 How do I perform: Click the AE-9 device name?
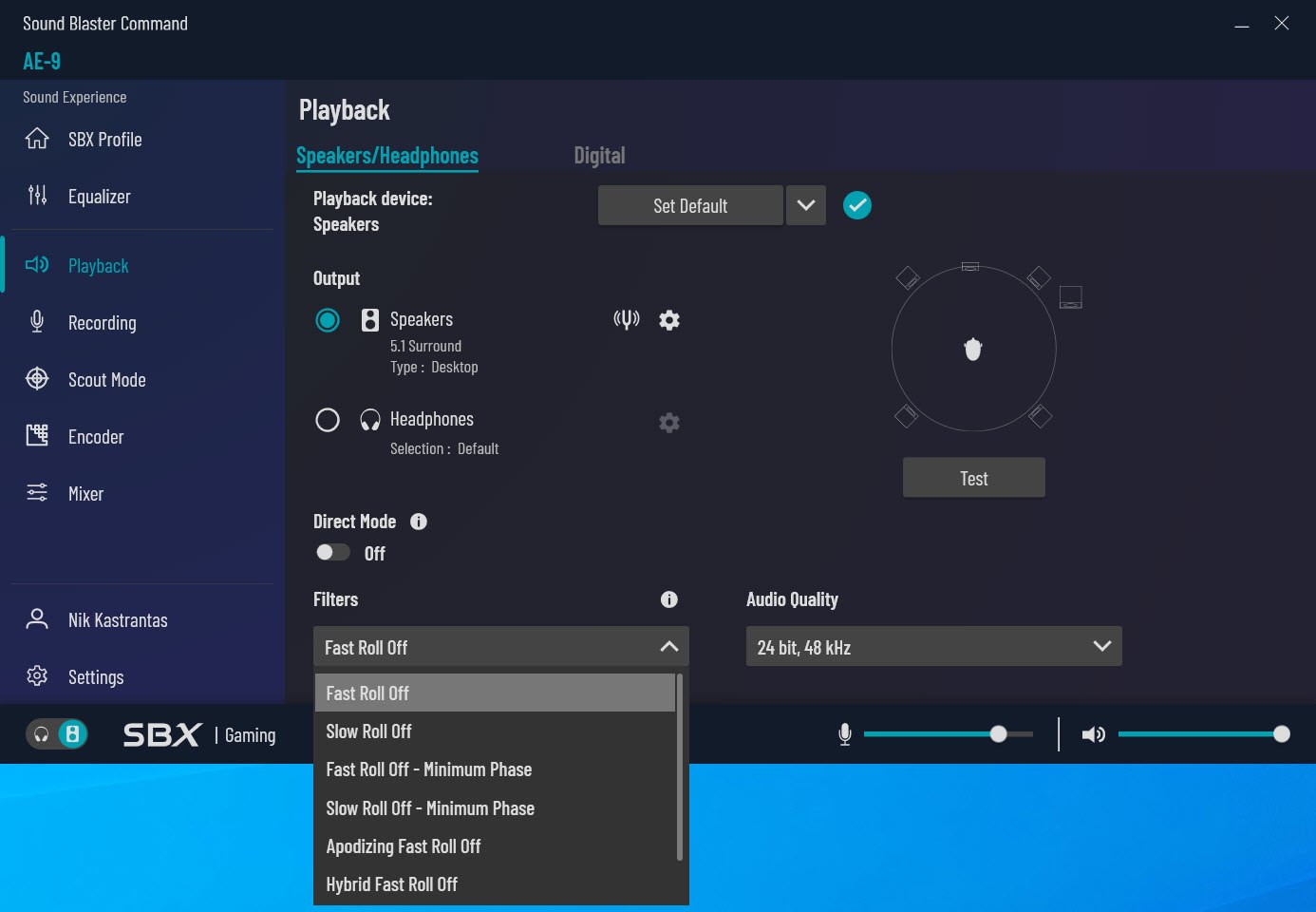point(42,61)
